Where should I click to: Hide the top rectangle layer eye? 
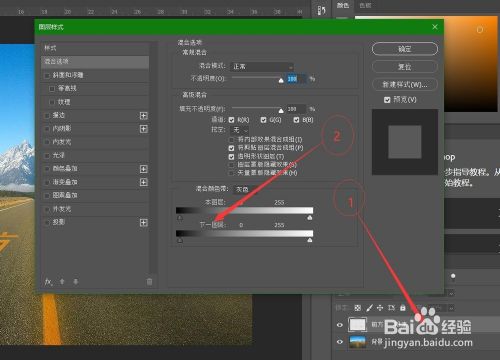tap(340, 325)
